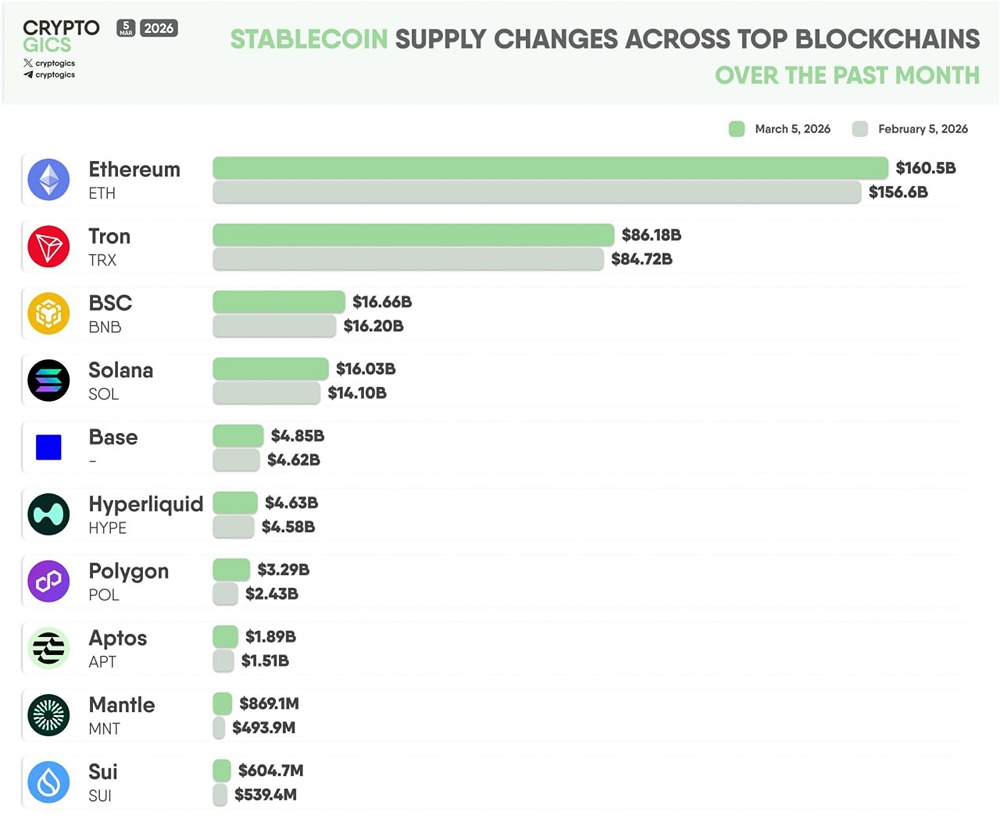This screenshot has width=1000, height=827.
Task: Click the cryptogics X handle
Action: pyautogui.click(x=49, y=63)
